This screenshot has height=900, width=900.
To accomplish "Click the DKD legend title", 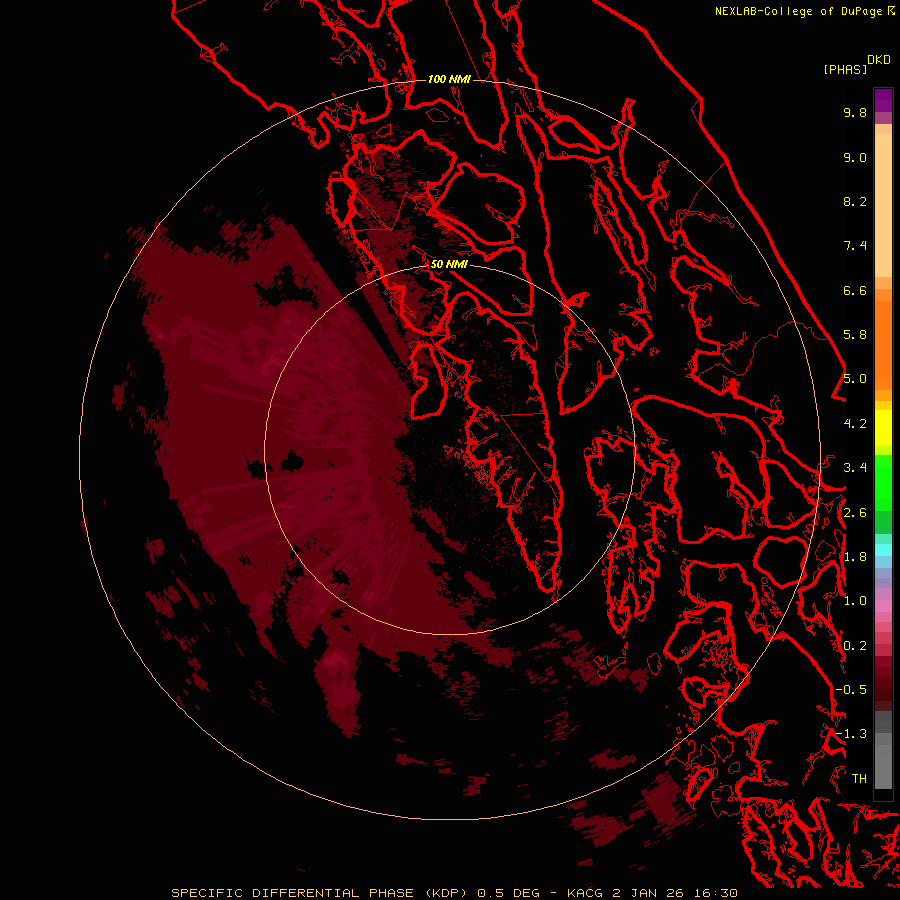I will pos(879,60).
